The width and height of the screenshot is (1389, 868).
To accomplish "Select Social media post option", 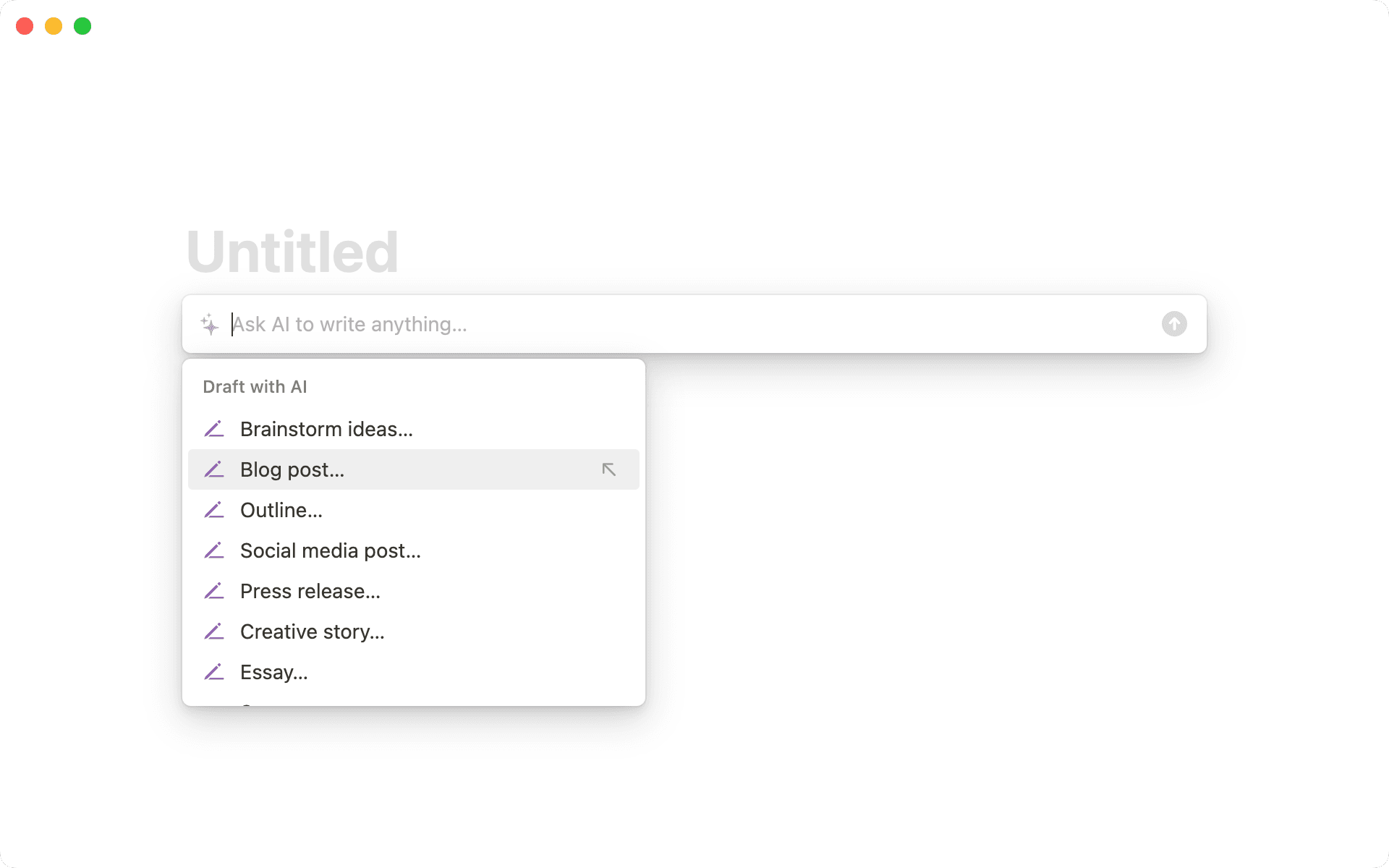I will tap(331, 550).
